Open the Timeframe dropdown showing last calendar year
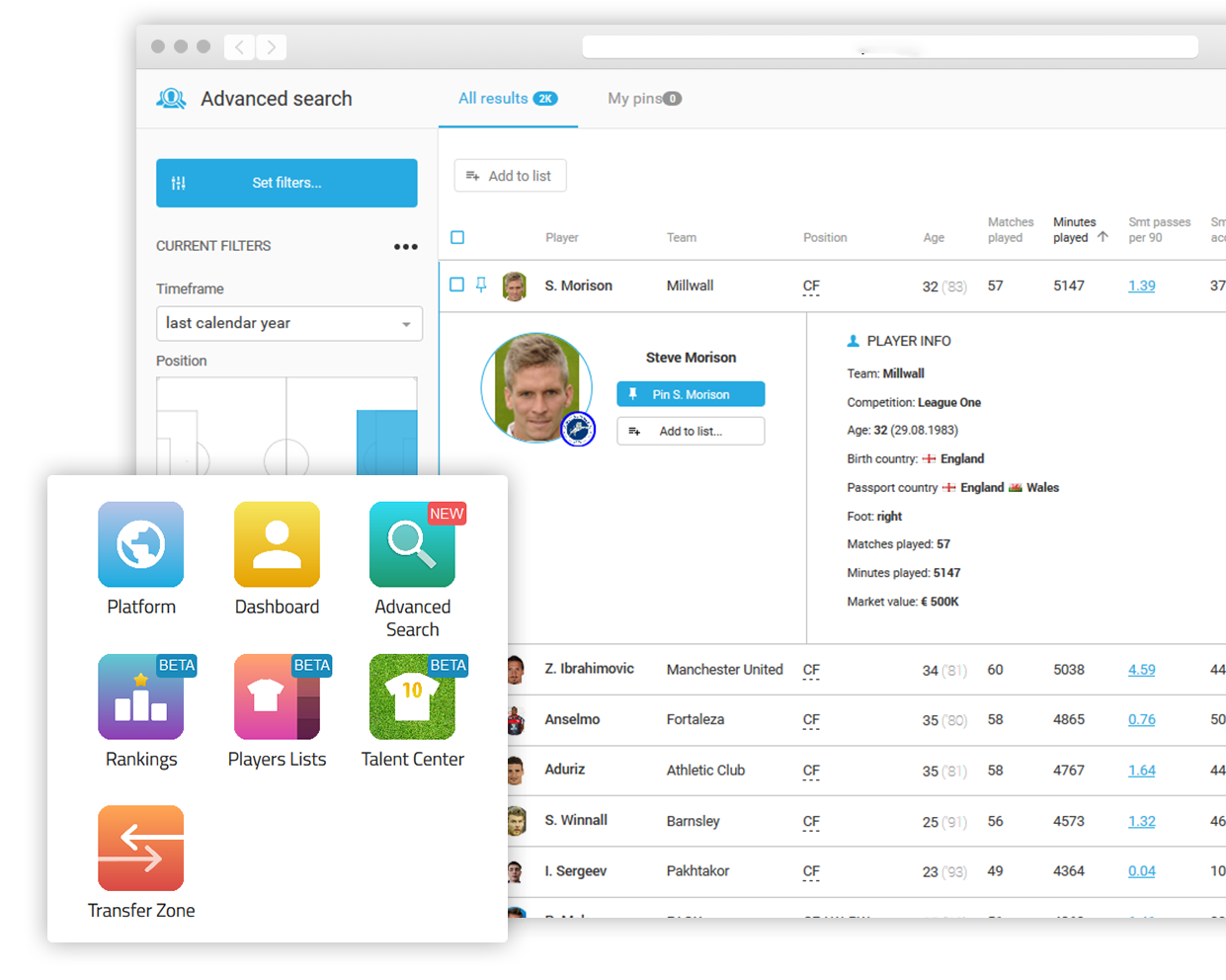Image resolution: width=1226 pixels, height=980 pixels. pyautogui.click(x=289, y=323)
